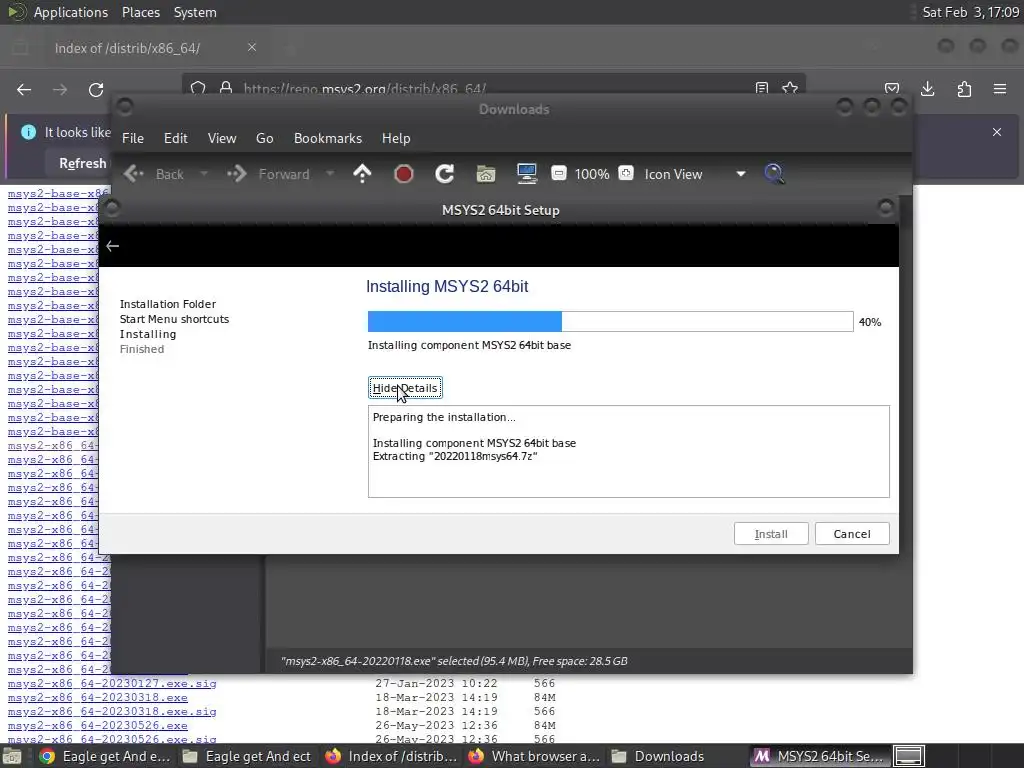Click Refresh in Firefox notification bar

82,163
